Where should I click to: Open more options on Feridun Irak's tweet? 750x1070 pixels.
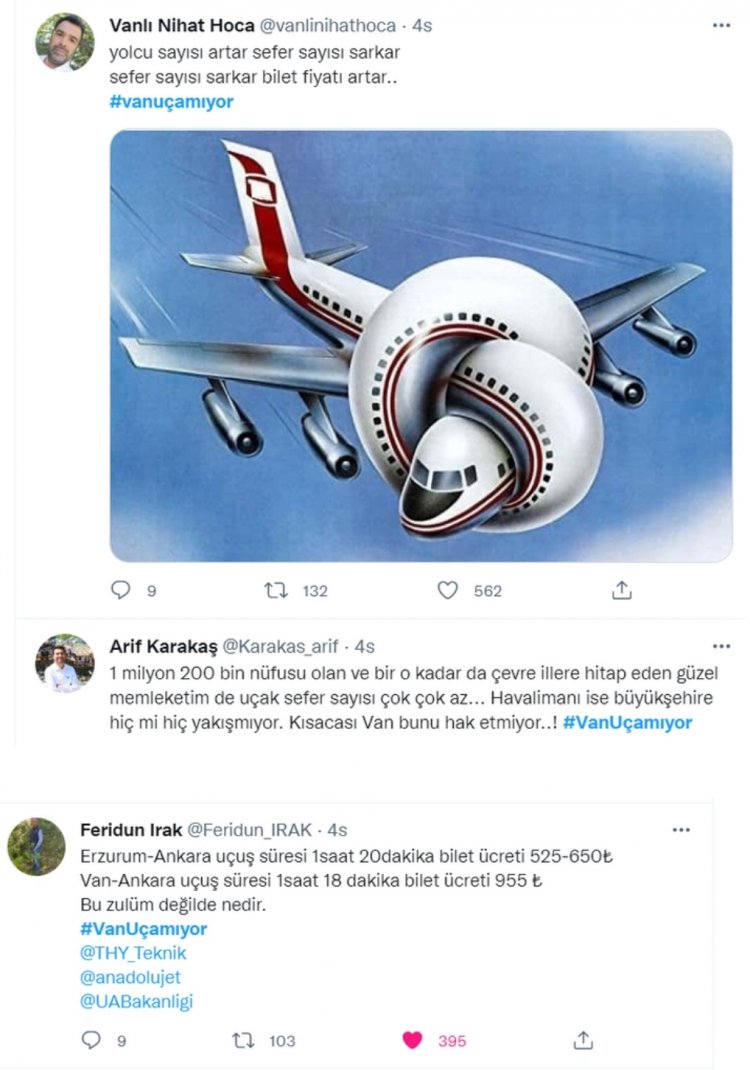click(681, 830)
